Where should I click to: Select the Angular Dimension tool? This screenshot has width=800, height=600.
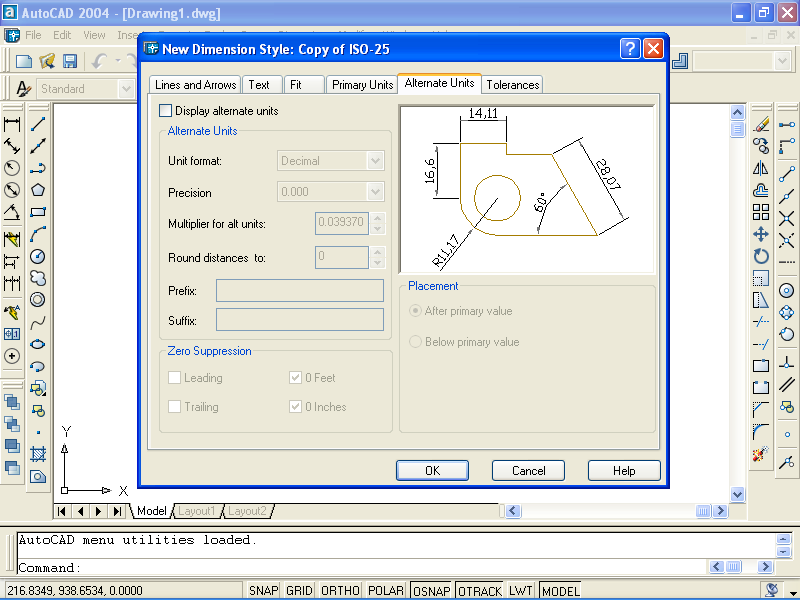pos(12,212)
